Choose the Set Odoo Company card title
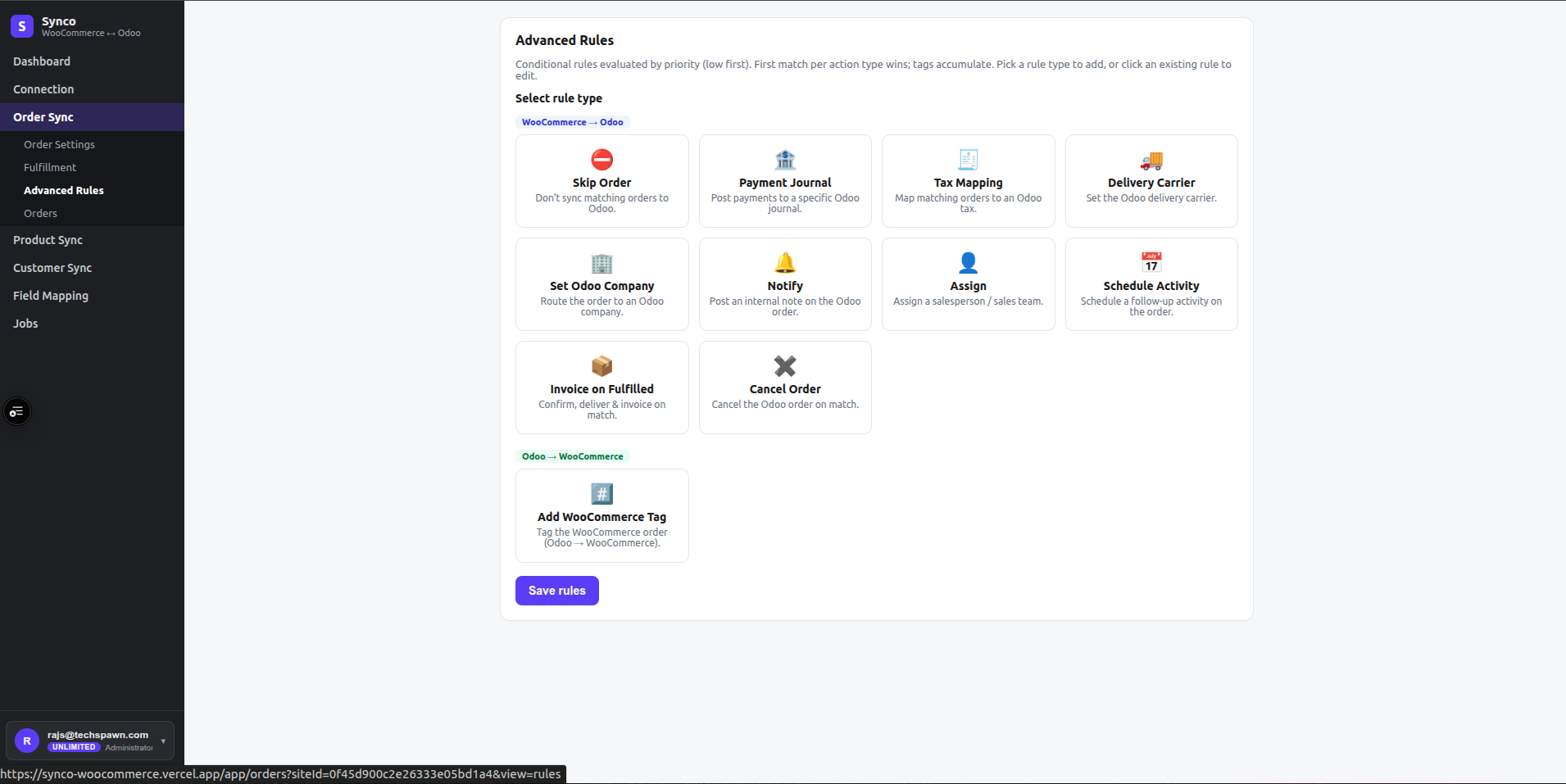Screen dimensions: 1566x784 click(x=601, y=286)
